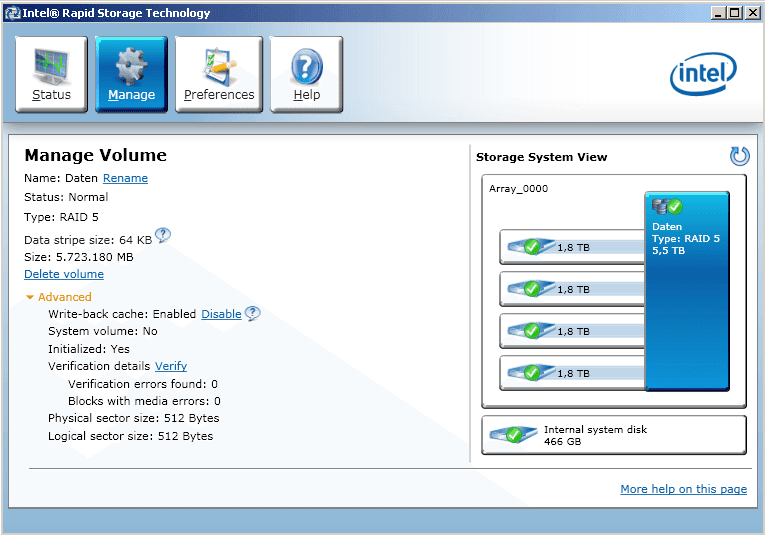
Task: Open the Status tab
Action: coord(51,74)
